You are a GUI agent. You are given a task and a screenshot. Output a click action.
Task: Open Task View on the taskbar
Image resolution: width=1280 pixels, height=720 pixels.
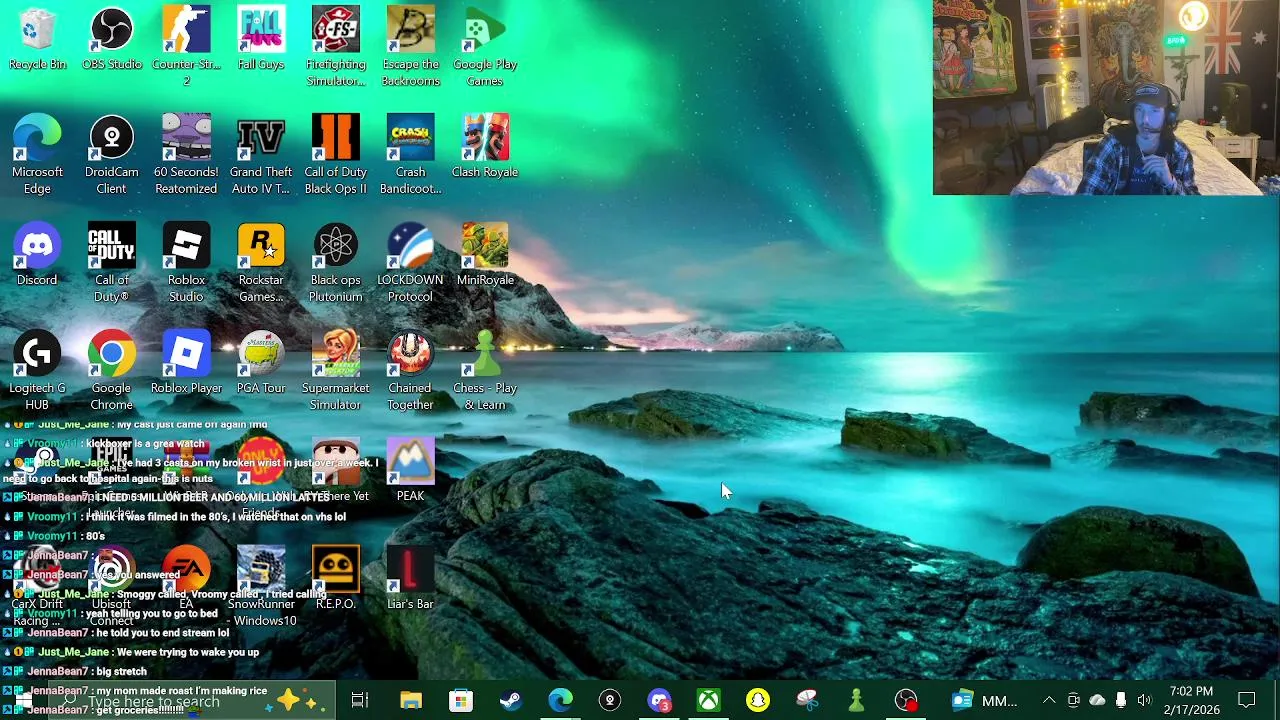(x=360, y=701)
